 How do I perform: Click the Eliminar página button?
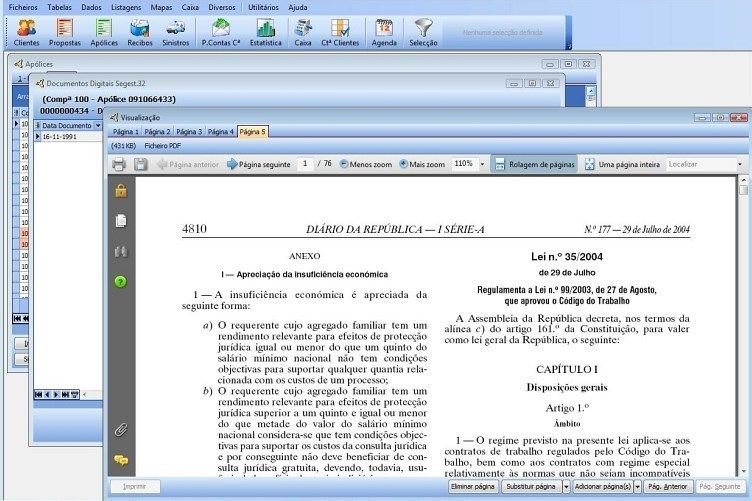[473, 487]
